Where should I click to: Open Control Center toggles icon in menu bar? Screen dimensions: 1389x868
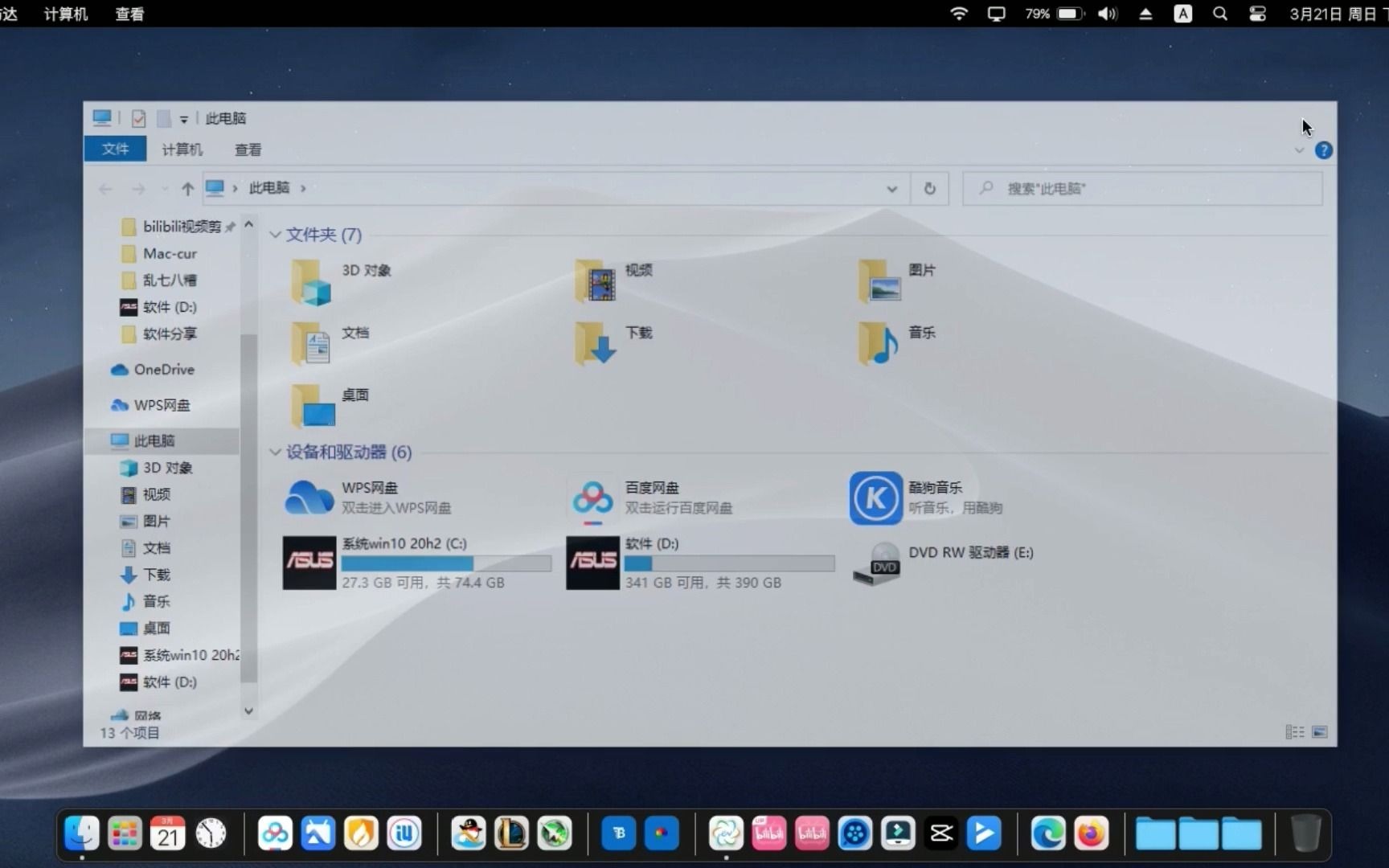point(1257,14)
